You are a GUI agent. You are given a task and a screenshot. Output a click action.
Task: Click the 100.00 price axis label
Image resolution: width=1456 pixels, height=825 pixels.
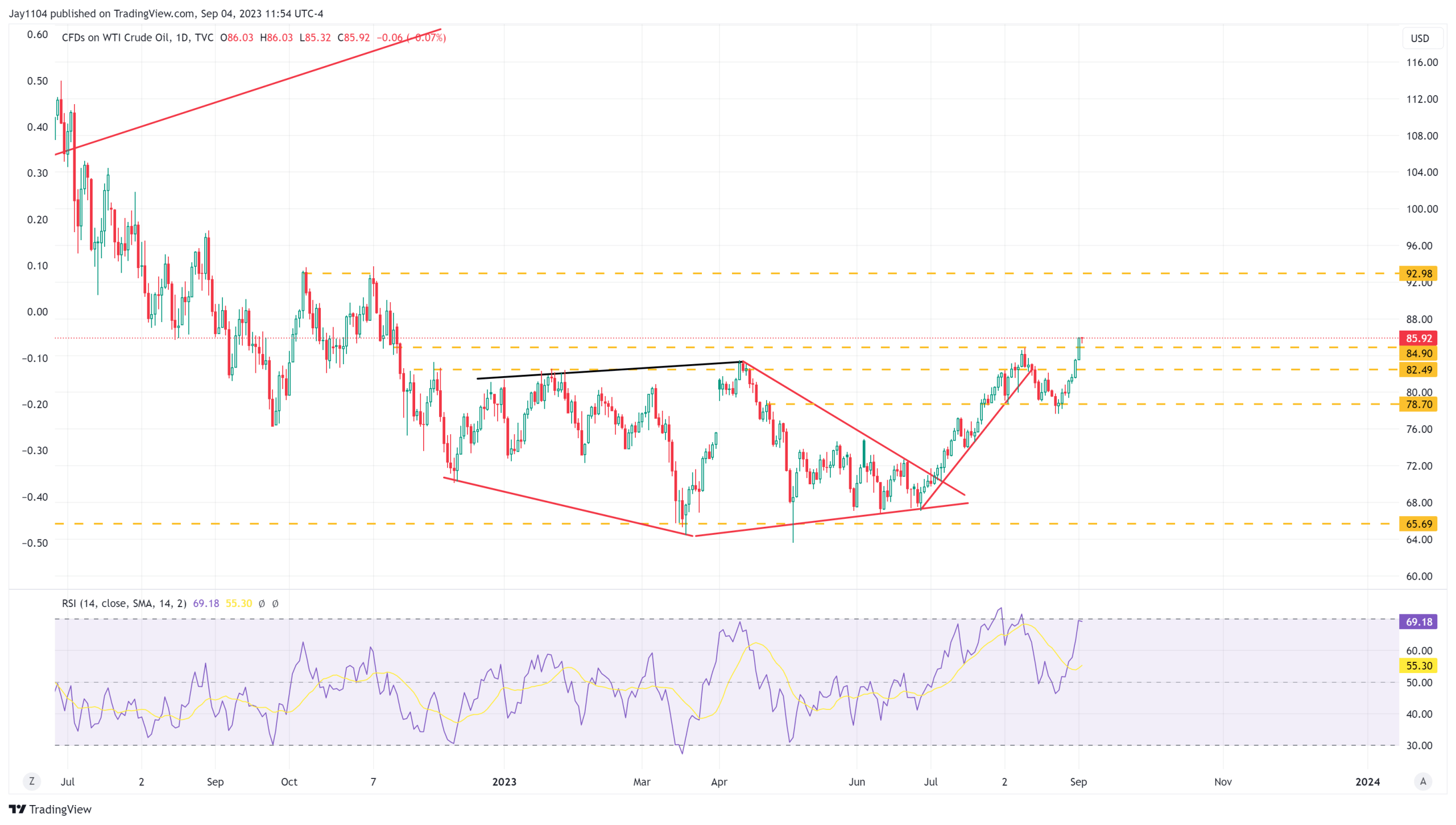(x=1422, y=209)
